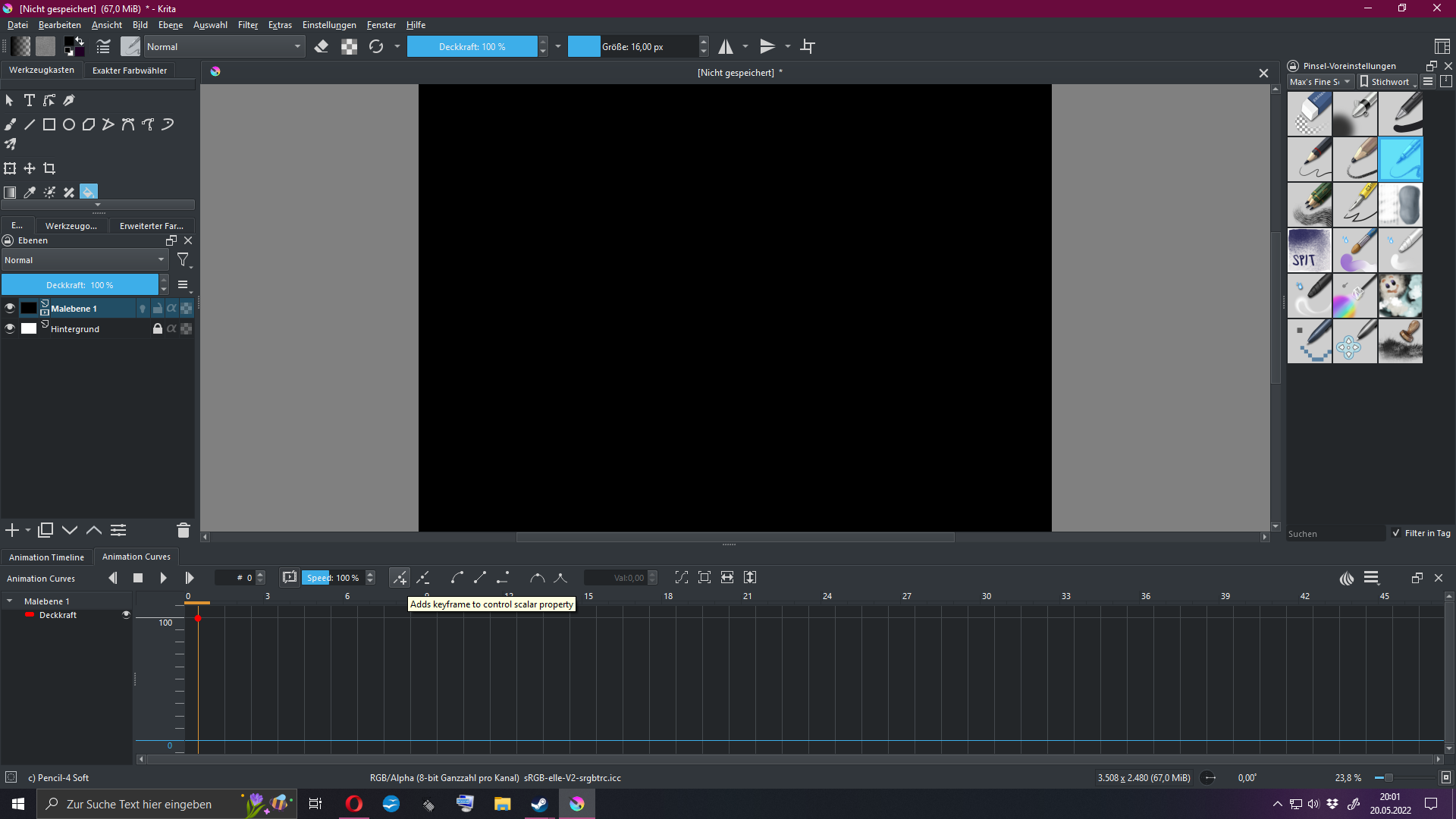Switch to Animation Timeline tab

pyautogui.click(x=46, y=557)
